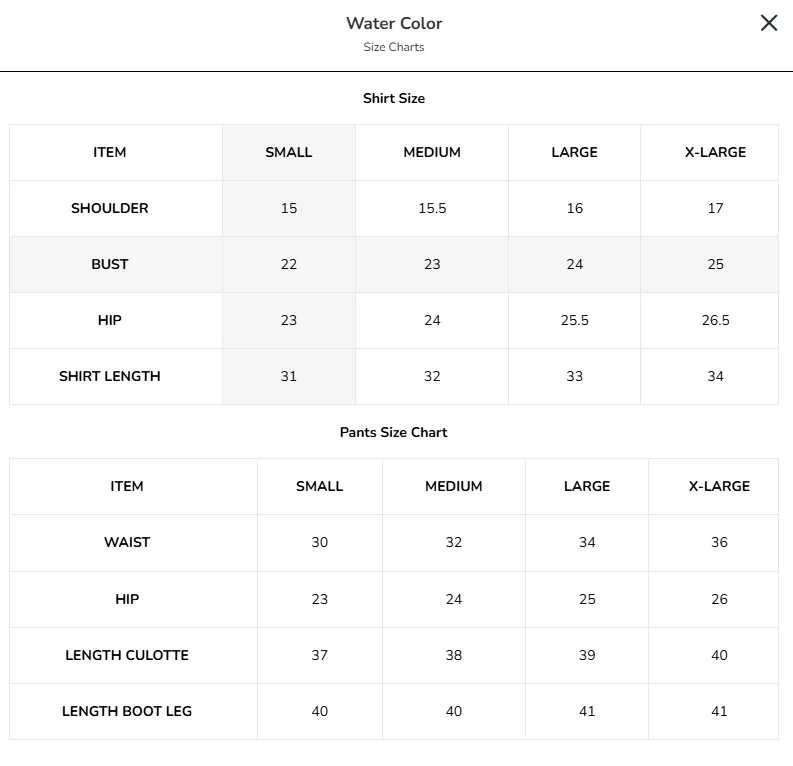Select the SMALL column header in Shirt Size
Viewport: 793px width, 766px height.
(289, 152)
